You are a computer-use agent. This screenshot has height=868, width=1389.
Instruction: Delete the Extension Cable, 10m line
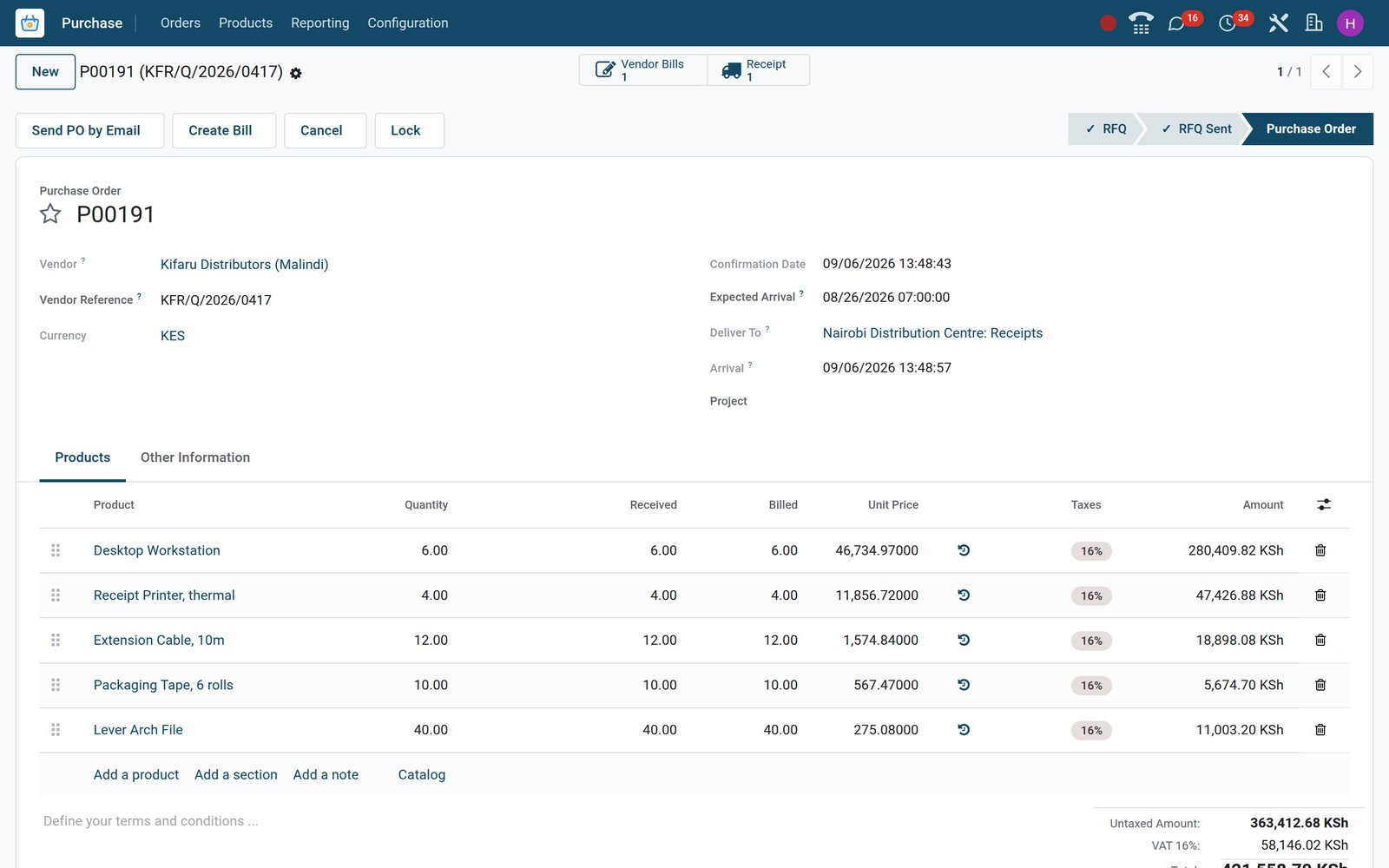pos(1320,641)
